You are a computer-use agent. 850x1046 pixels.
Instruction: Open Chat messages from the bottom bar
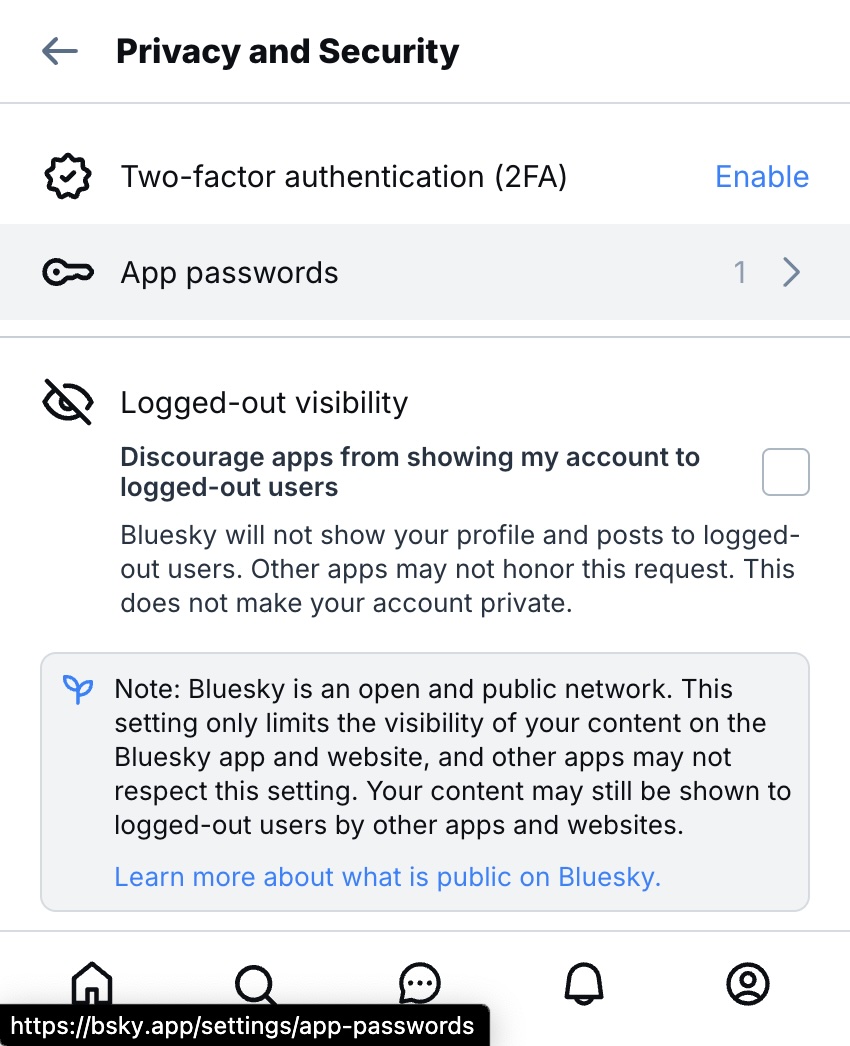point(420,984)
